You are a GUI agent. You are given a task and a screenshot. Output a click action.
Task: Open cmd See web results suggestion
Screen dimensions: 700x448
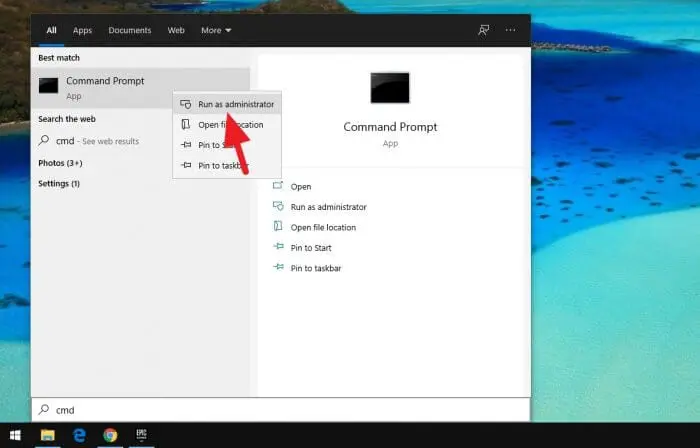point(140,141)
